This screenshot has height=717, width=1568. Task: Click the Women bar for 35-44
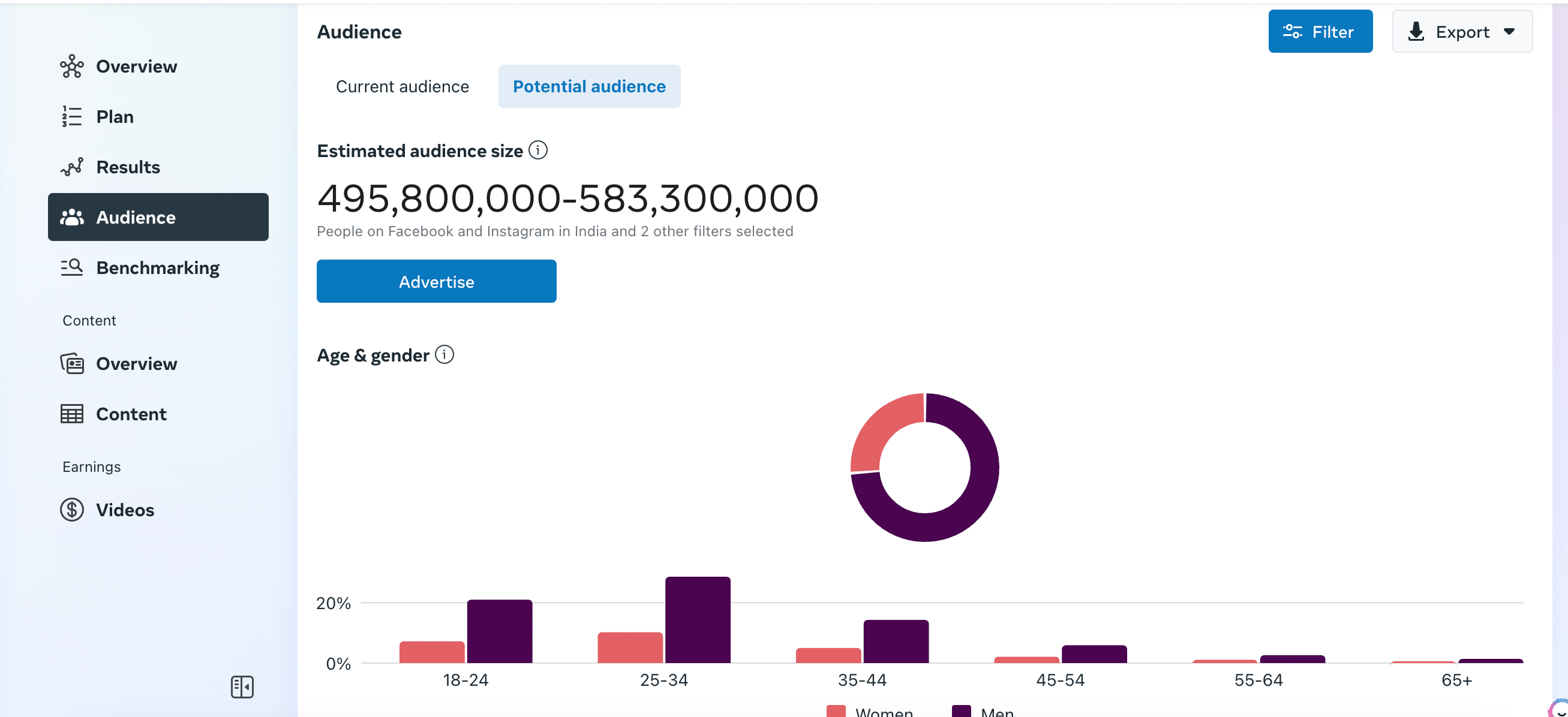[828, 656]
